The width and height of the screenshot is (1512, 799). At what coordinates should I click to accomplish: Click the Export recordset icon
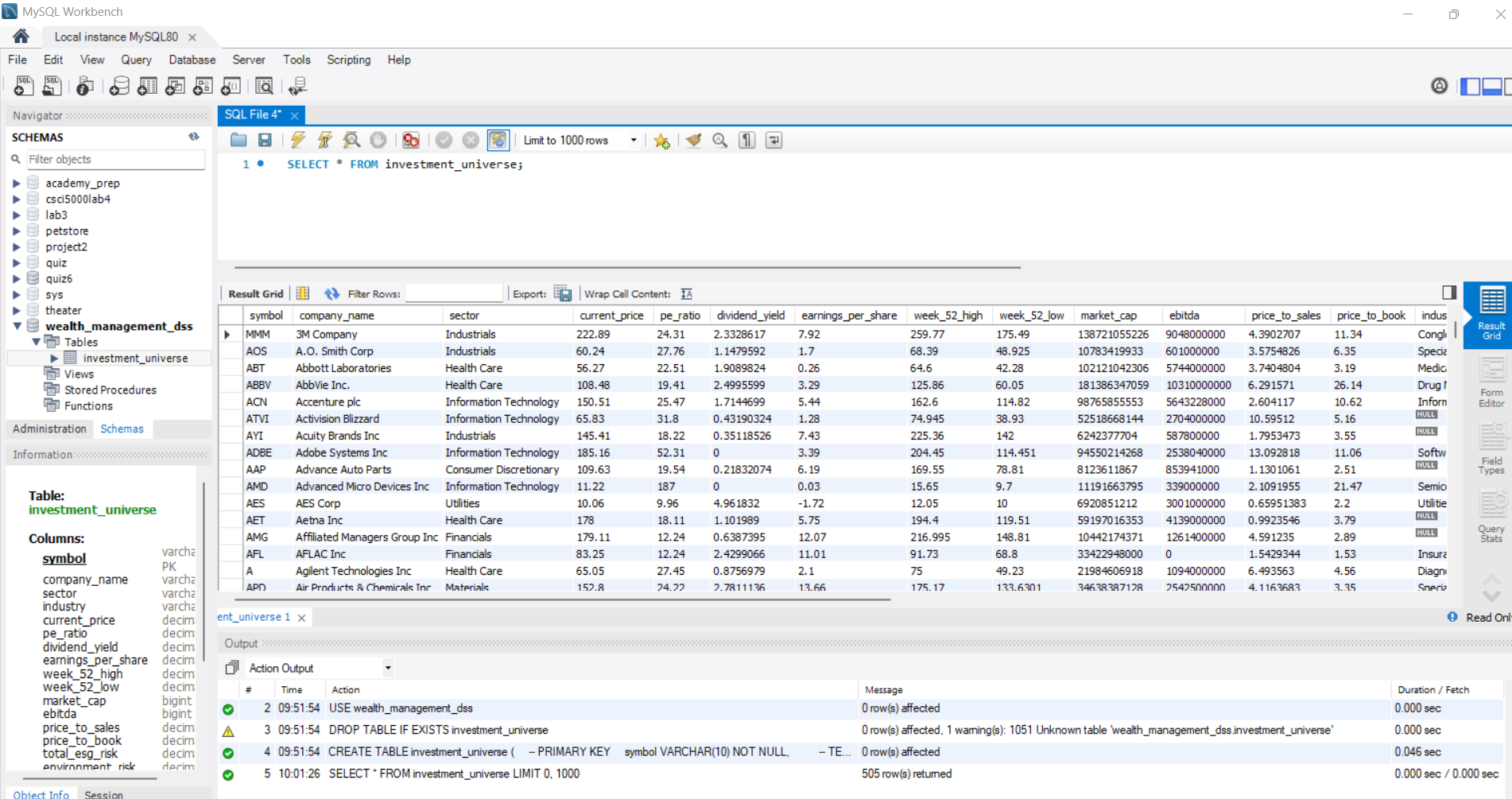563,294
